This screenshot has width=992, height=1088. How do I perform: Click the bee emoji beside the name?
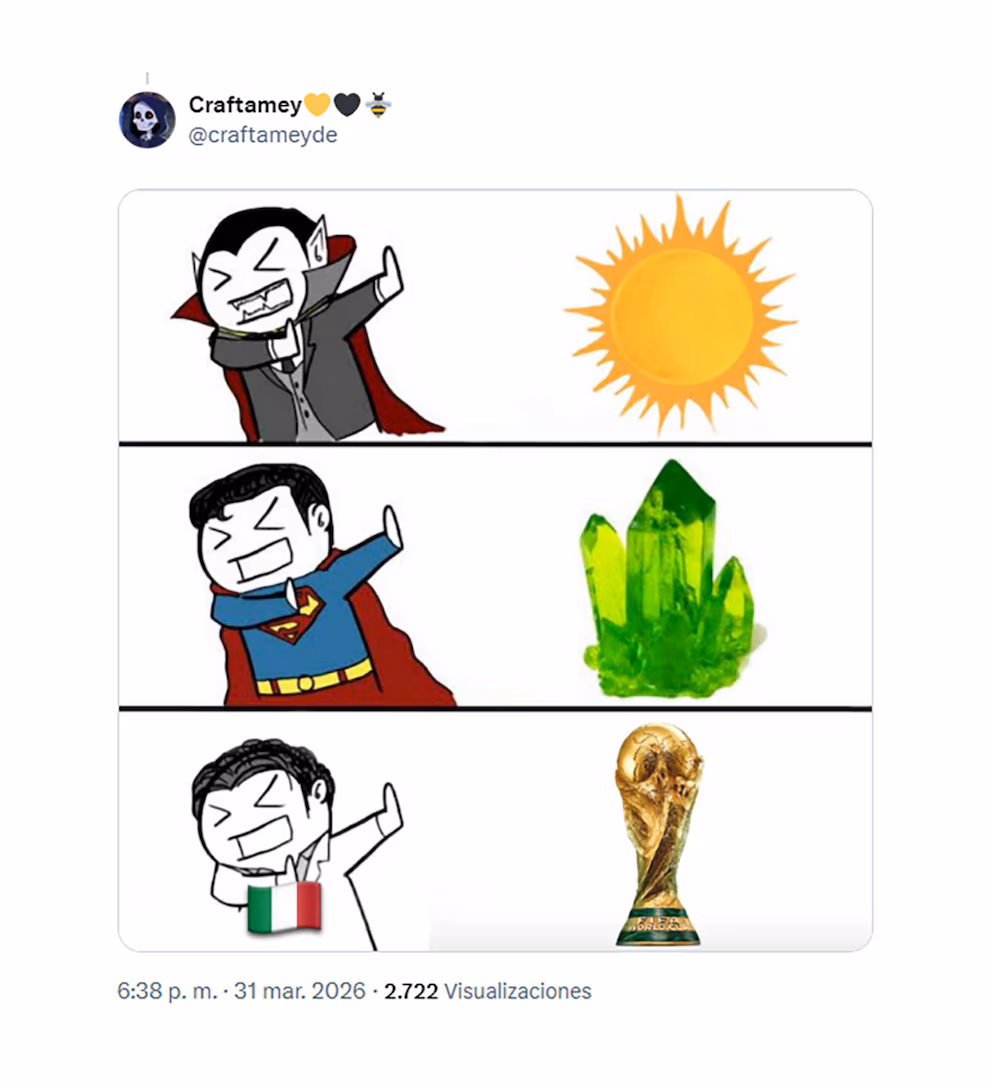pyautogui.click(x=377, y=105)
